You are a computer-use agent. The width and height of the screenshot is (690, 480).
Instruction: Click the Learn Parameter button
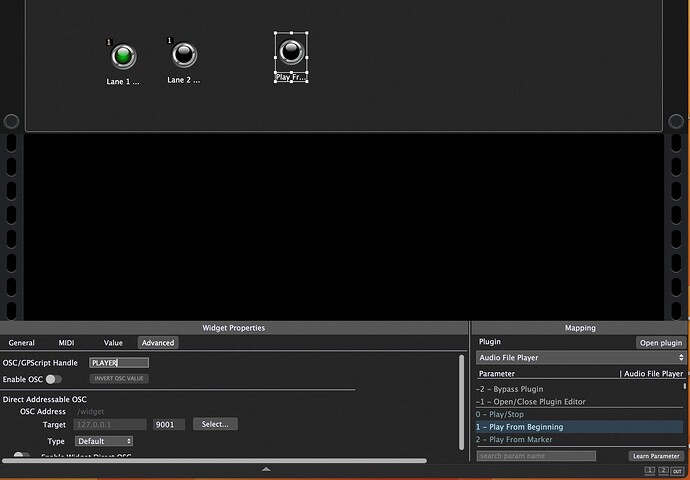(656, 456)
